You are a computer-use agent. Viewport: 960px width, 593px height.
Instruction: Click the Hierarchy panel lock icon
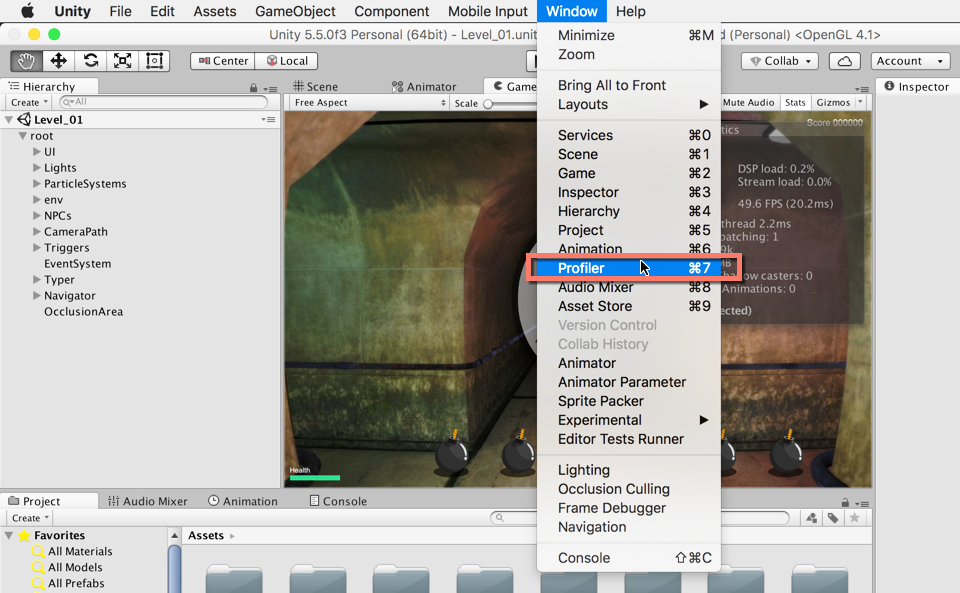coord(253,88)
